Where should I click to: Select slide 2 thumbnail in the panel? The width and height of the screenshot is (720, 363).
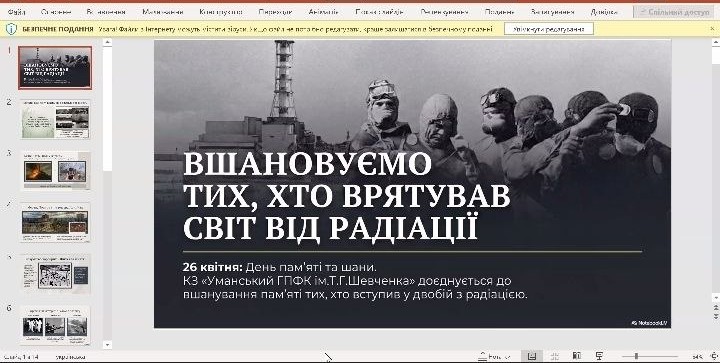(55, 119)
